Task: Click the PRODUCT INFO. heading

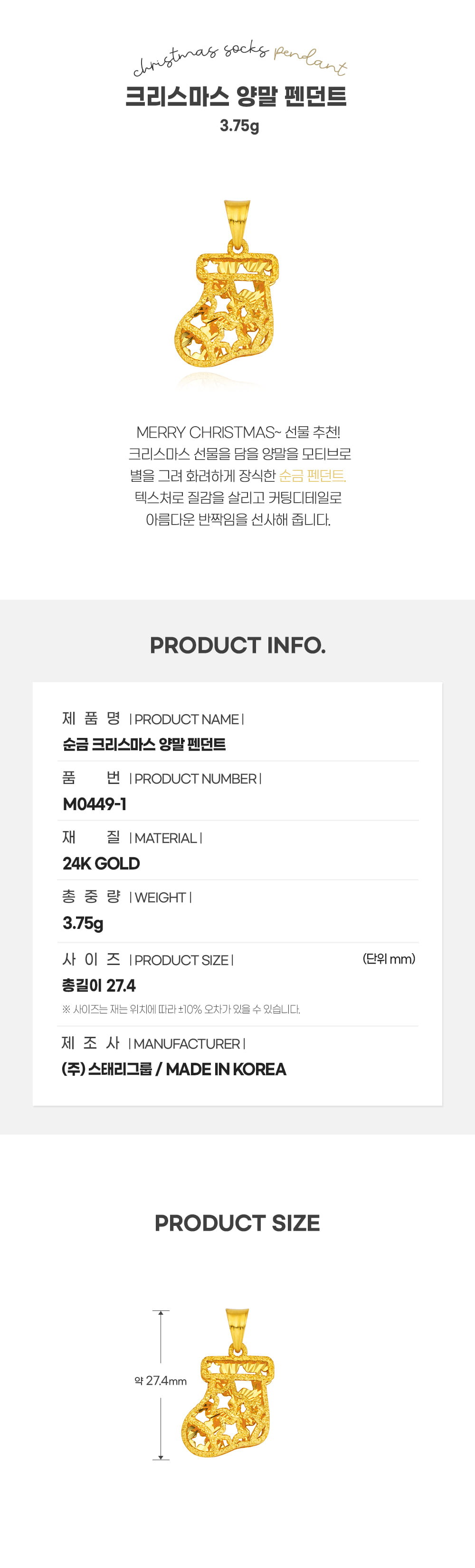Action: (238, 645)
